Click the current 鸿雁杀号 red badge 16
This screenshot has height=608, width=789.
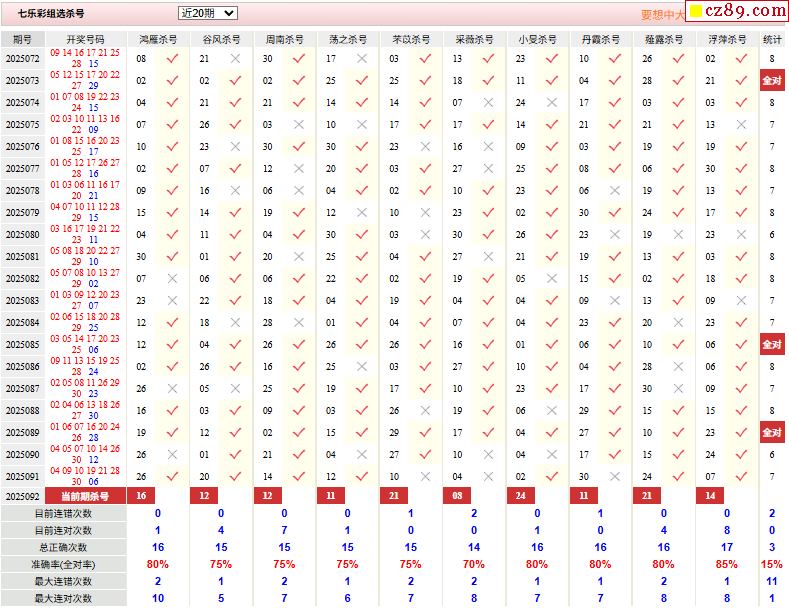point(141,496)
